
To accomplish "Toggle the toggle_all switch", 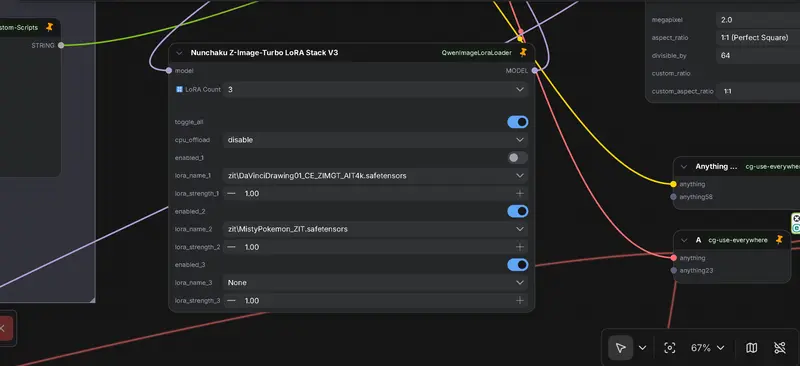I will pyautogui.click(x=517, y=122).
